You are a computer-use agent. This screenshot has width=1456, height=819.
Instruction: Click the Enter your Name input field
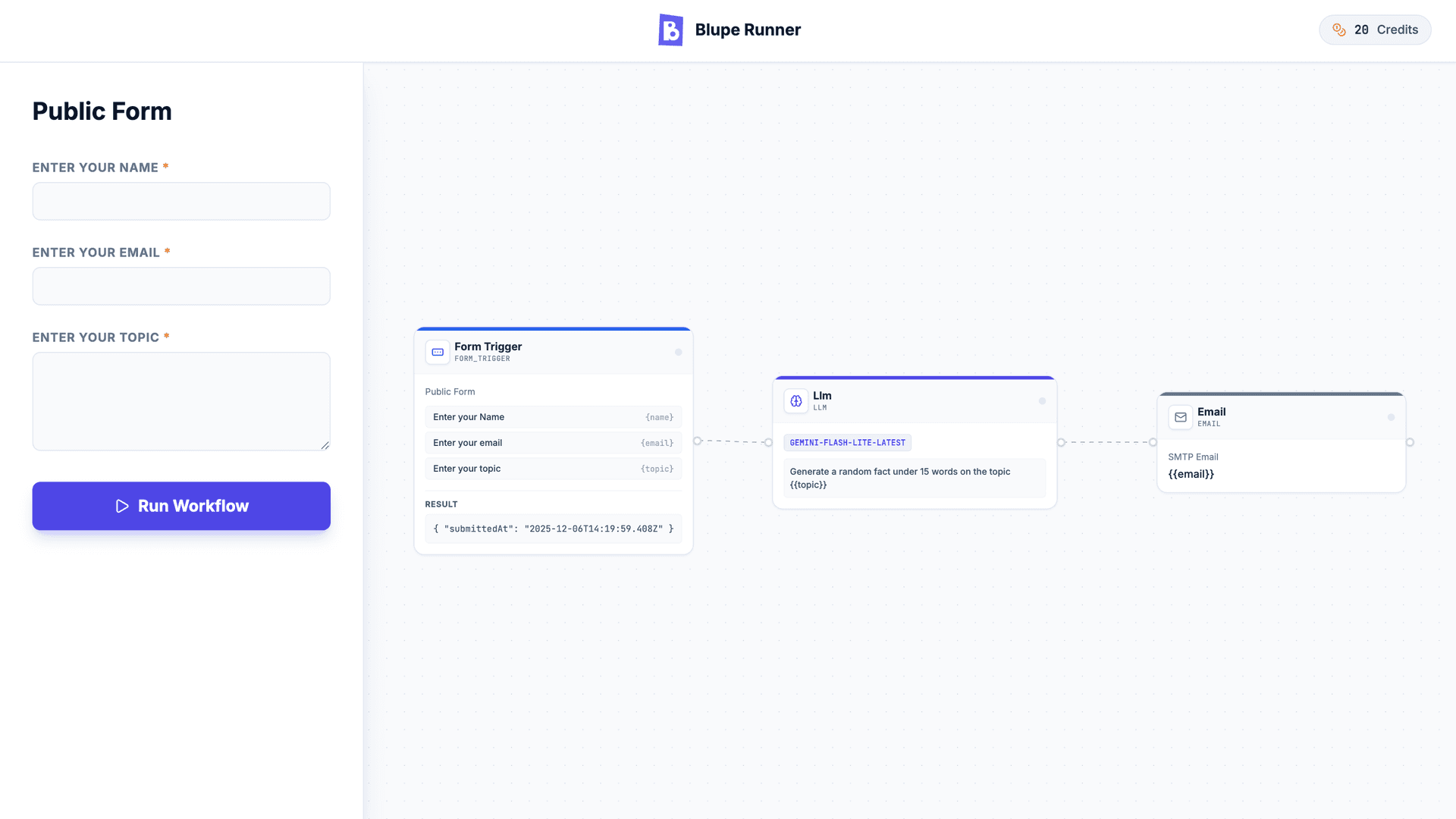coord(181,201)
